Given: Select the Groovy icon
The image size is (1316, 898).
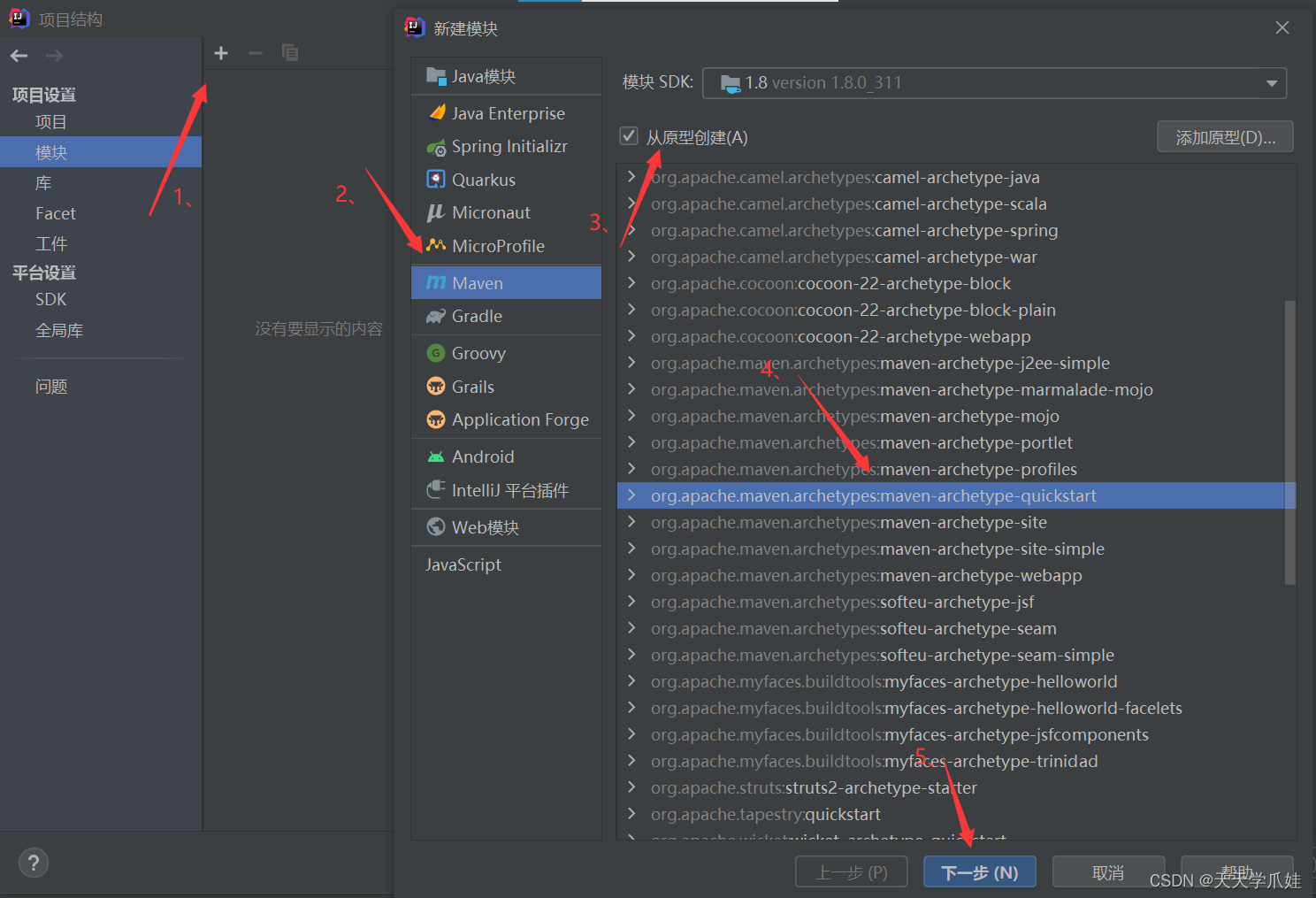Looking at the screenshot, I should coord(436,353).
